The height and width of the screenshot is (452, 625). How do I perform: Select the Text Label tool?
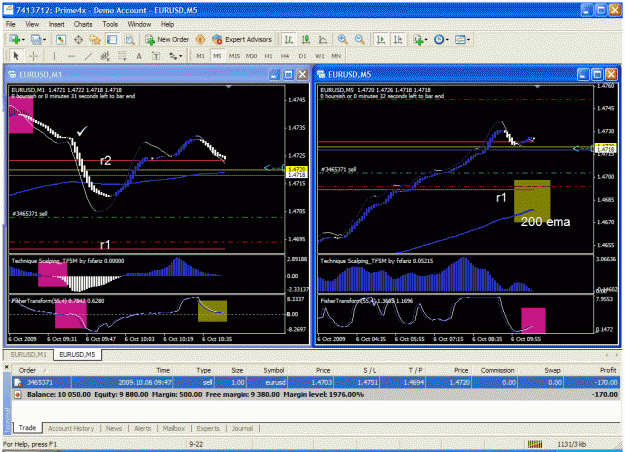(x=156, y=56)
